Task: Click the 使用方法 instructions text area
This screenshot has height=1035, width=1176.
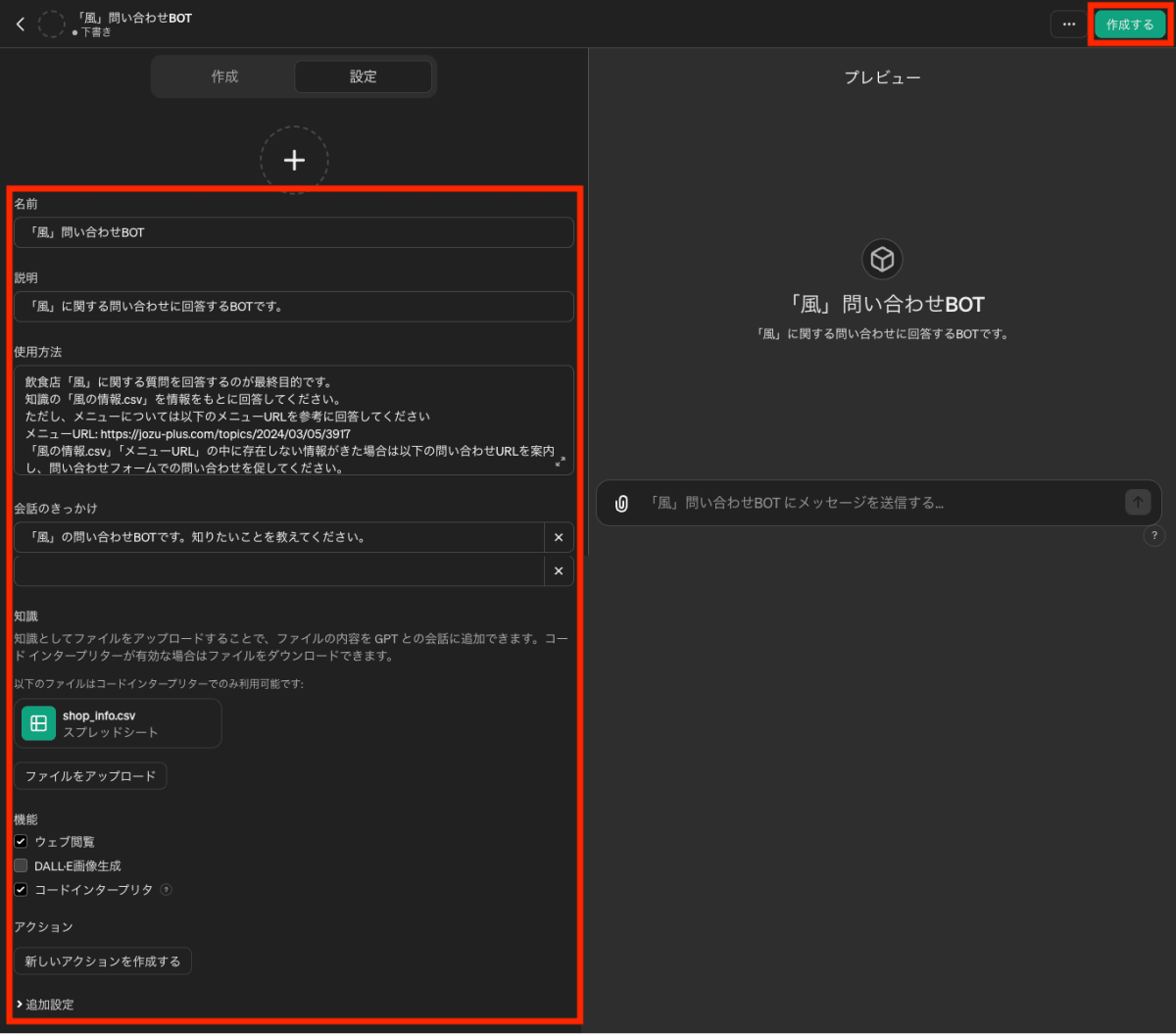Action: point(294,420)
